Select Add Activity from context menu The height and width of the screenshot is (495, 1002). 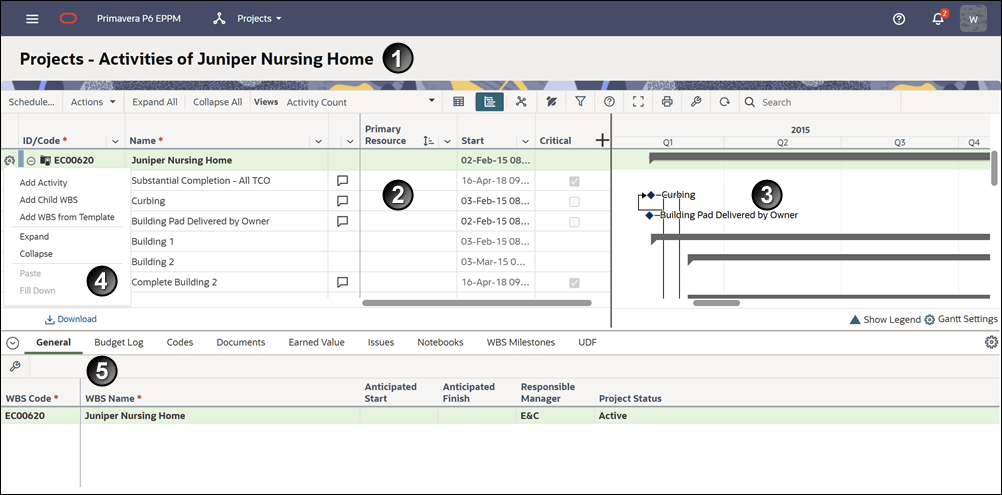click(43, 183)
